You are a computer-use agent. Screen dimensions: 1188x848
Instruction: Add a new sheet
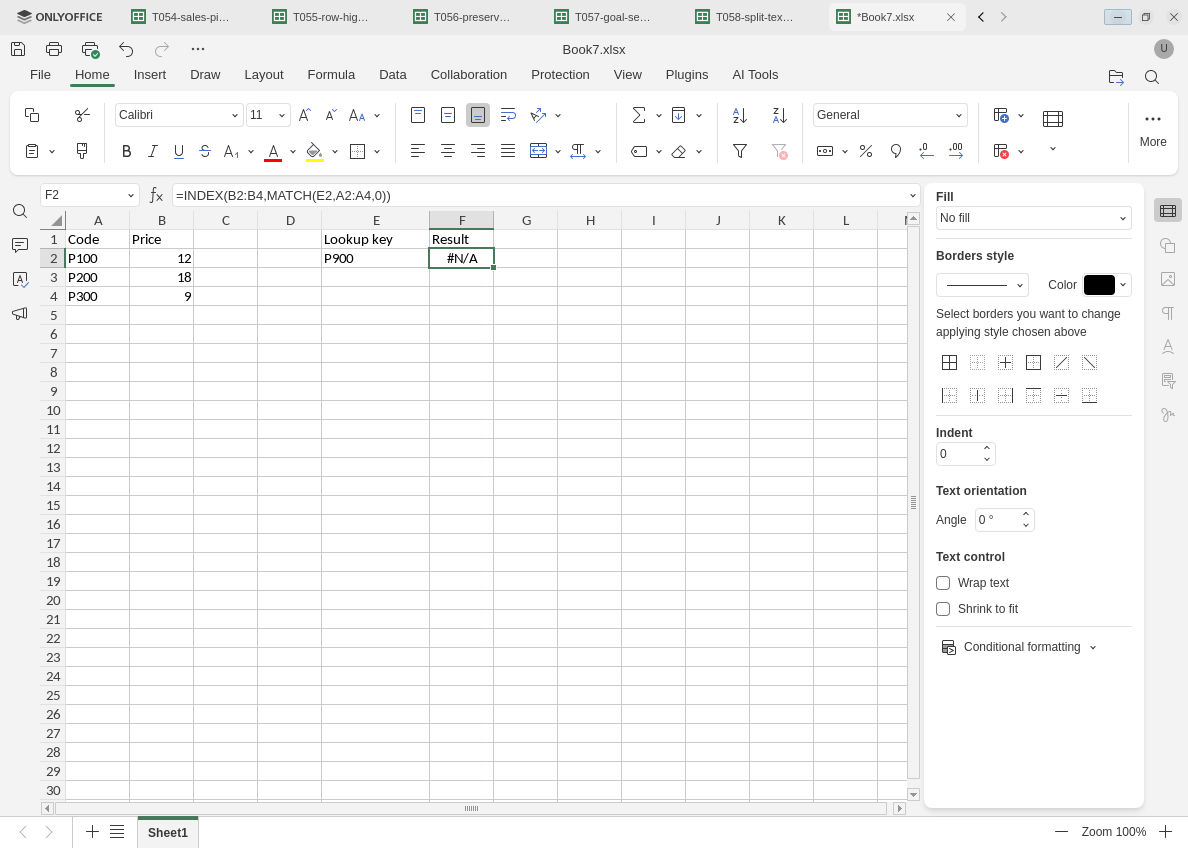click(x=92, y=831)
